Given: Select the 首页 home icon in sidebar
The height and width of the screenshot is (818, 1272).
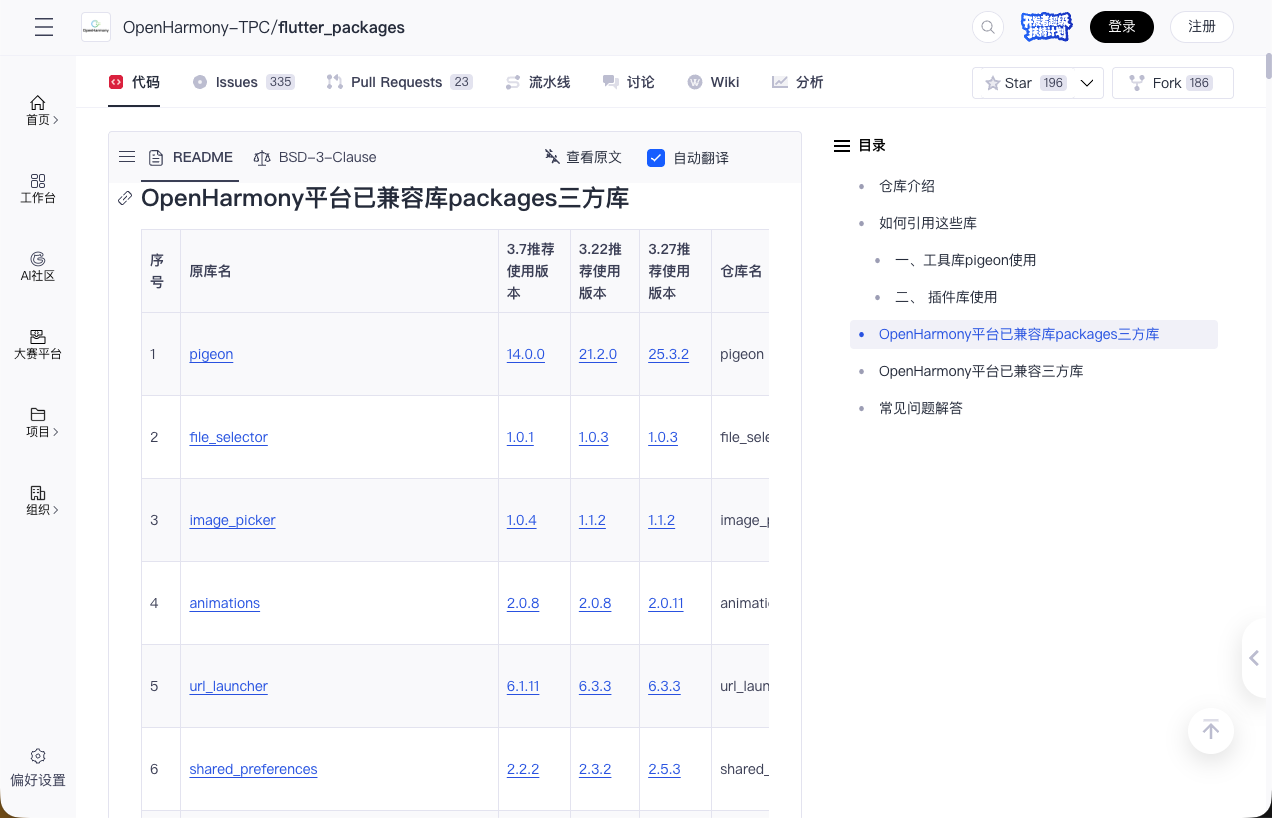Looking at the screenshot, I should click(37, 101).
